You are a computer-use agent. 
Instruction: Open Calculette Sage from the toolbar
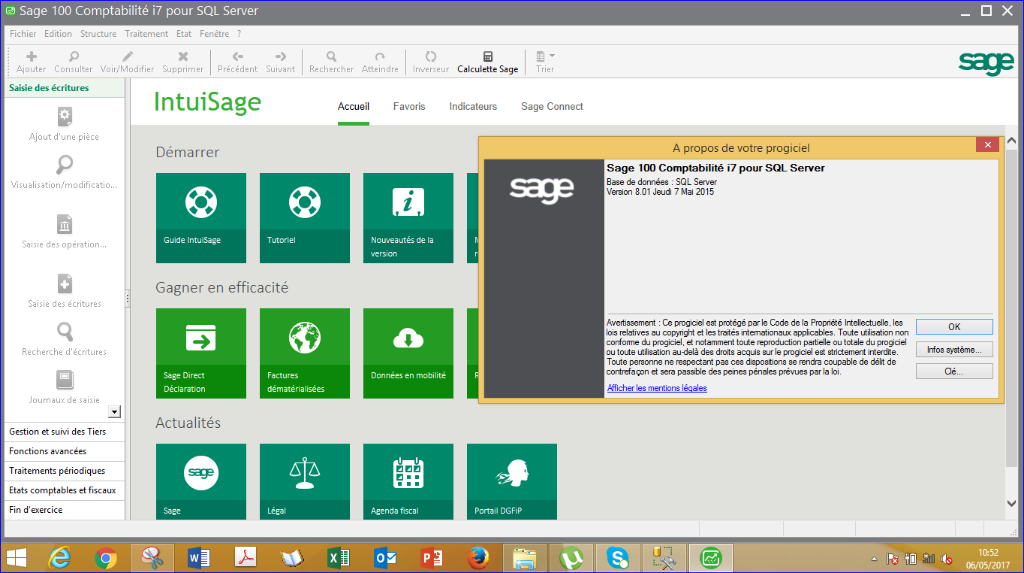tap(487, 62)
